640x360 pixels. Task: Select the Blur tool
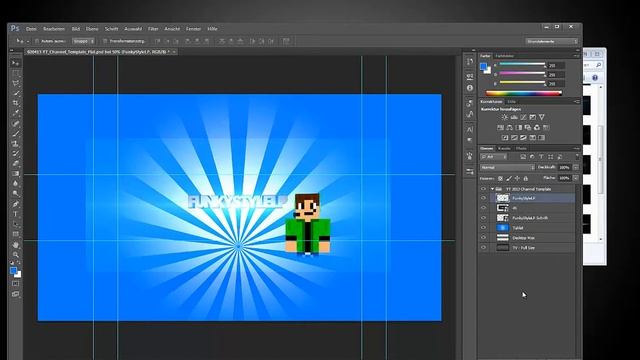[x=16, y=184]
